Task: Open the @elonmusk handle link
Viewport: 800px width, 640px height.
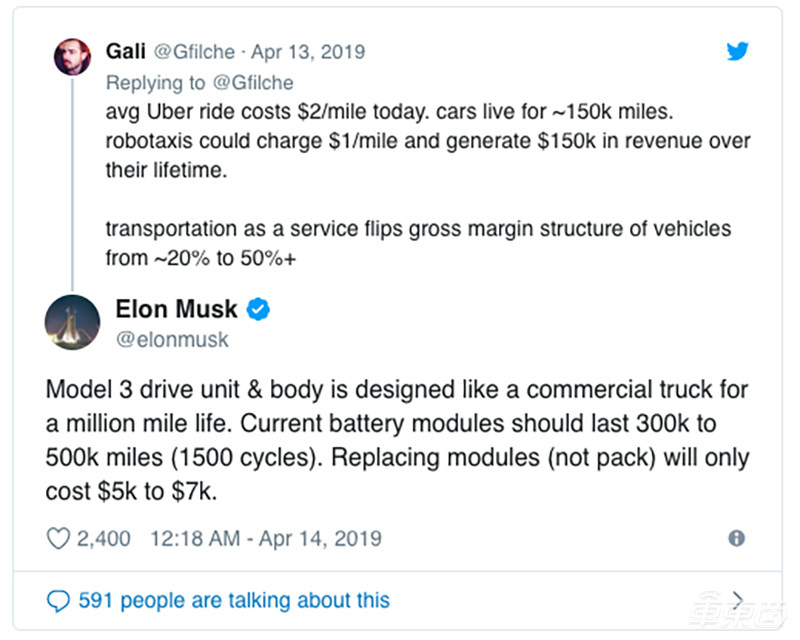Action: (x=174, y=339)
